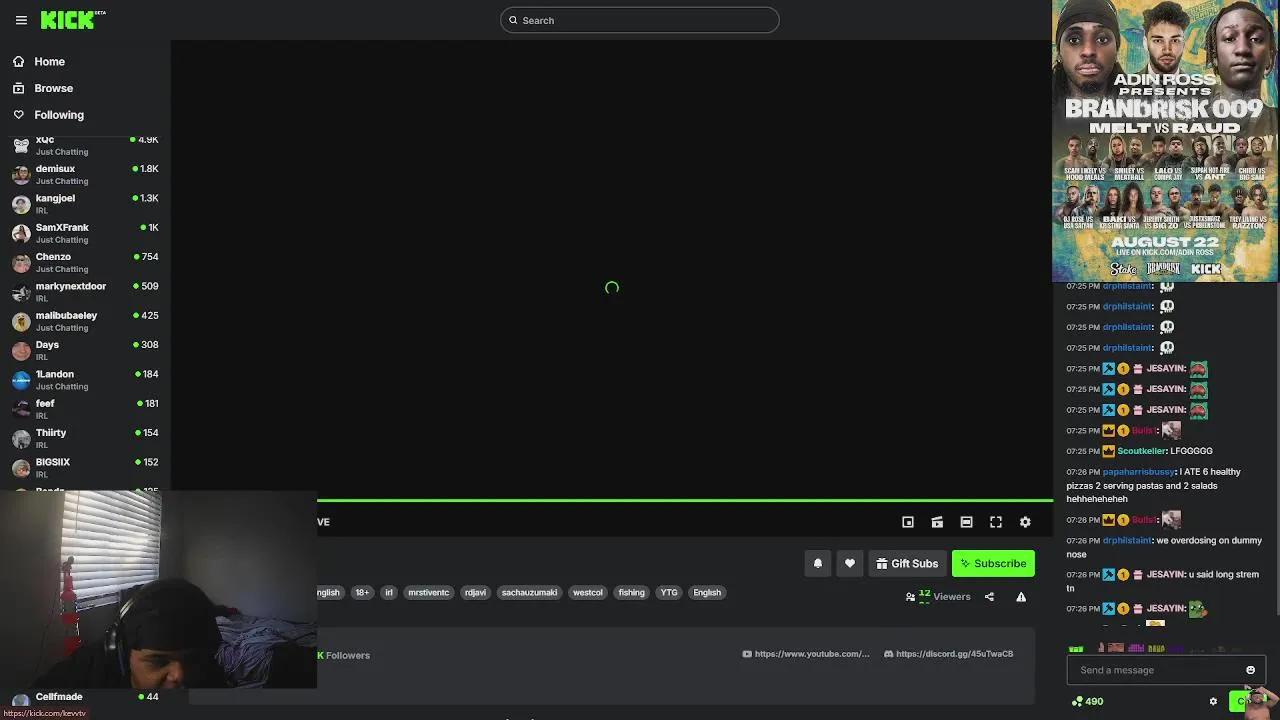
Task: Click the 12 Viewers count
Action: [938, 596]
